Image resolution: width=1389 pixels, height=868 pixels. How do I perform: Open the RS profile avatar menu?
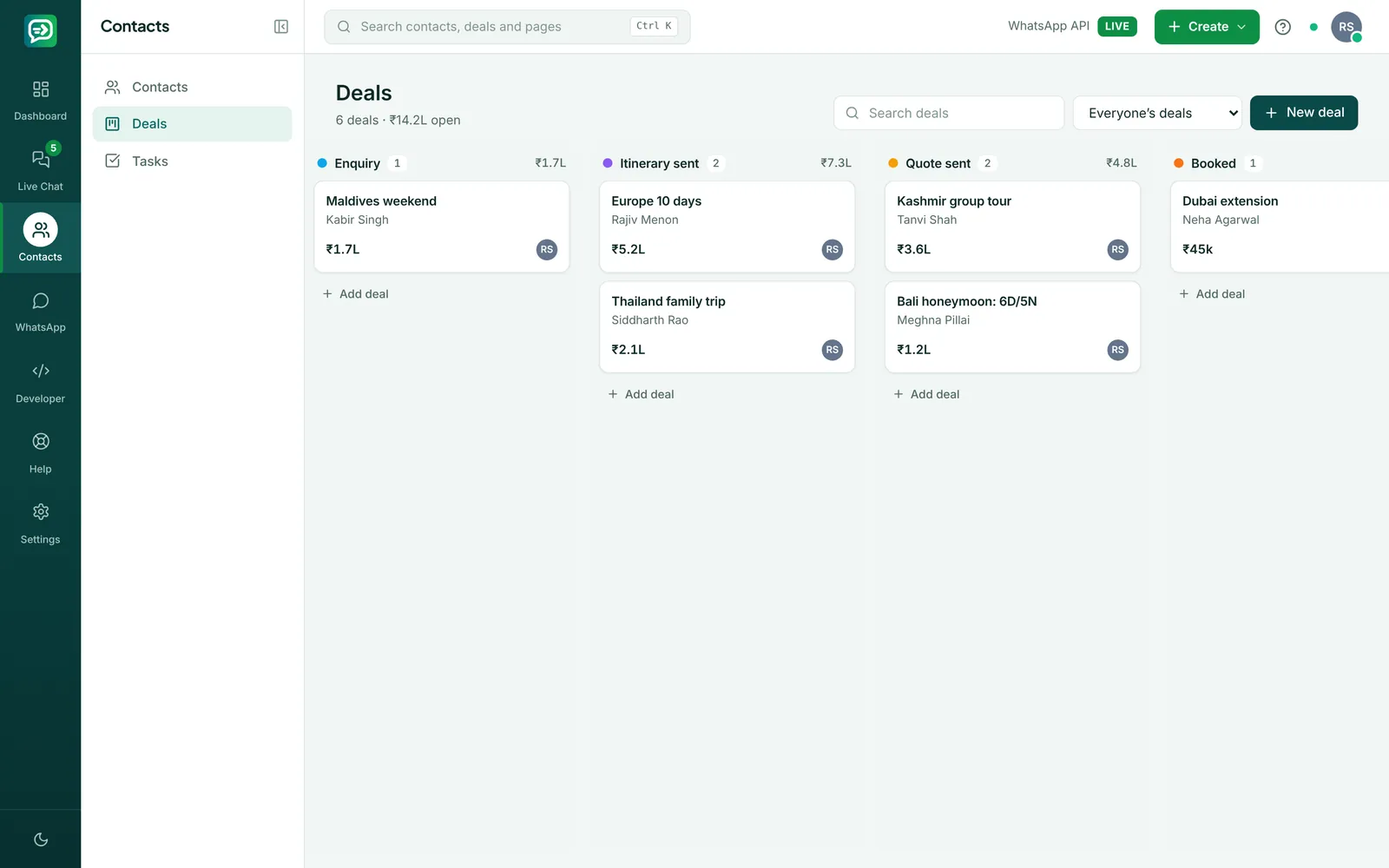pos(1346,27)
